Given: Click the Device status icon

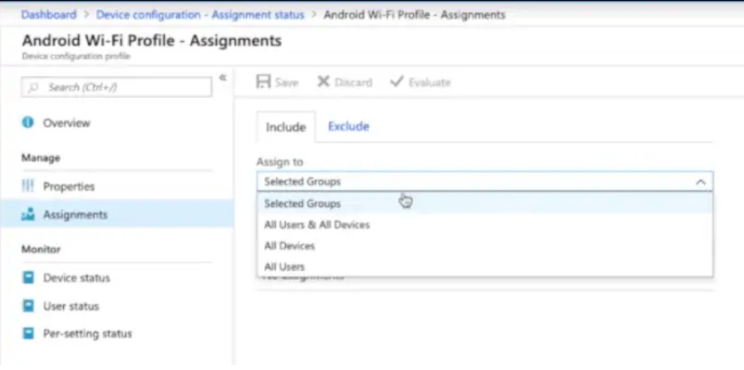Looking at the screenshot, I should click(28, 278).
